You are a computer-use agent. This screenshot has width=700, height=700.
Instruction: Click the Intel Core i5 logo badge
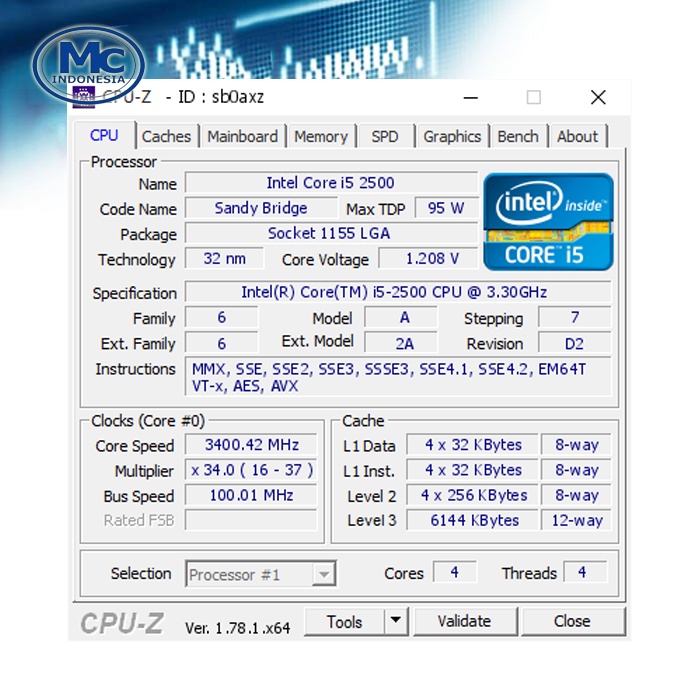pyautogui.click(x=548, y=222)
